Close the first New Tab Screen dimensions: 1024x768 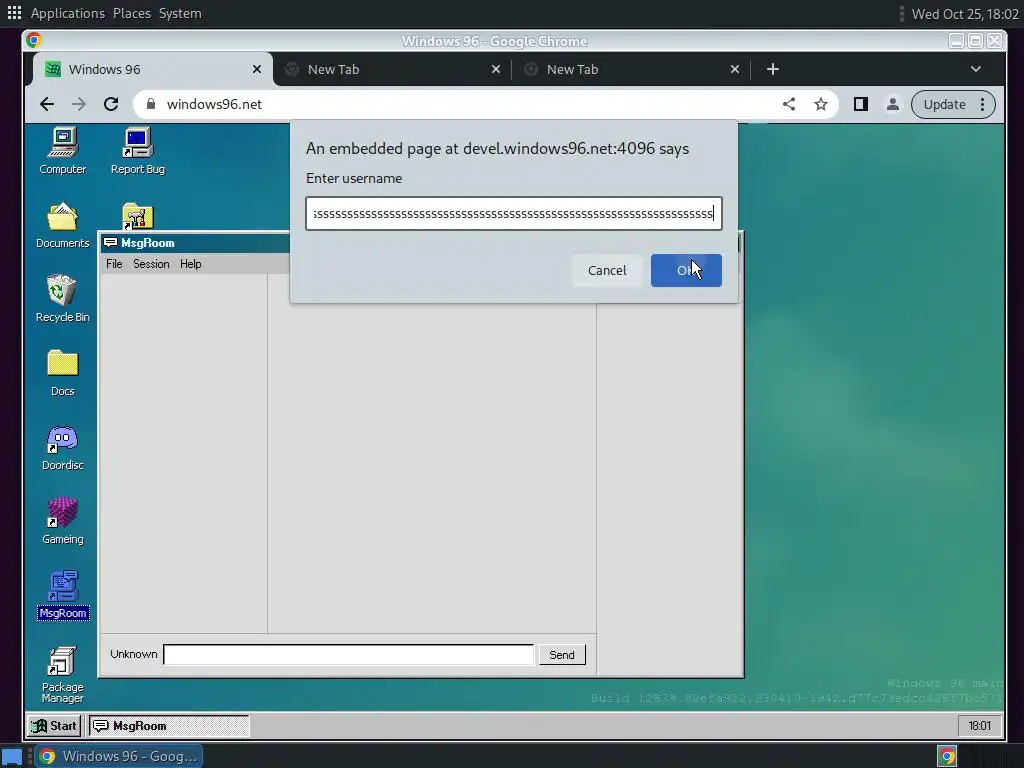pos(496,69)
